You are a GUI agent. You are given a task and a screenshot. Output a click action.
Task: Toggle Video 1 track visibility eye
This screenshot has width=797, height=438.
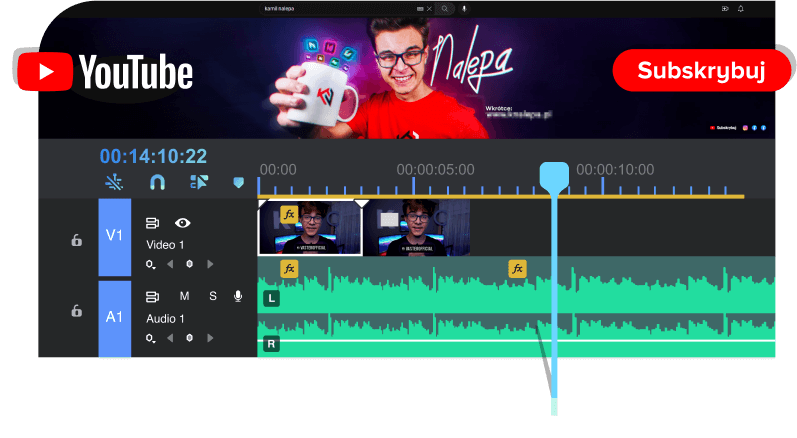183,223
